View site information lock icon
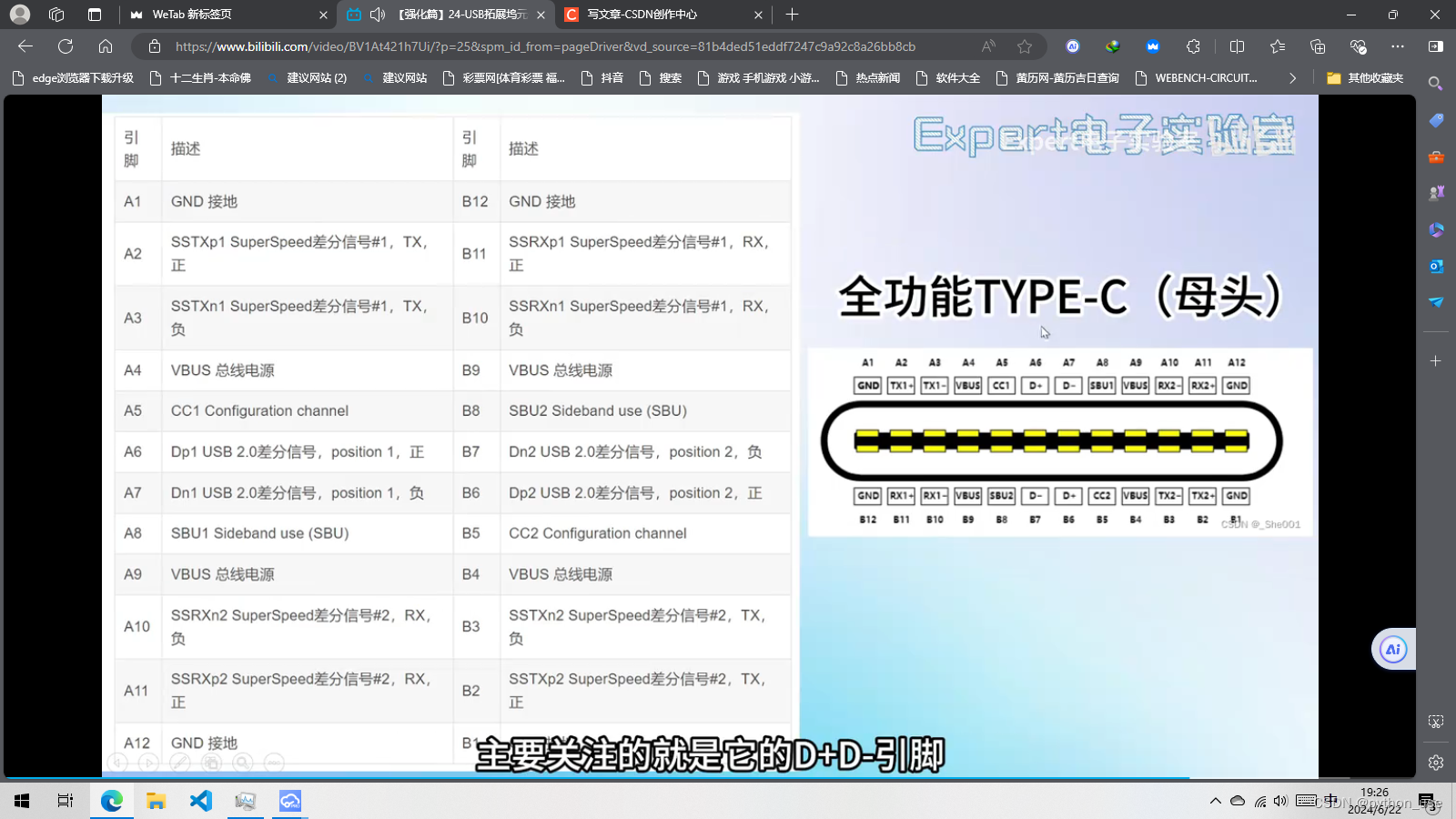The height and width of the screenshot is (819, 1456). click(x=155, y=46)
